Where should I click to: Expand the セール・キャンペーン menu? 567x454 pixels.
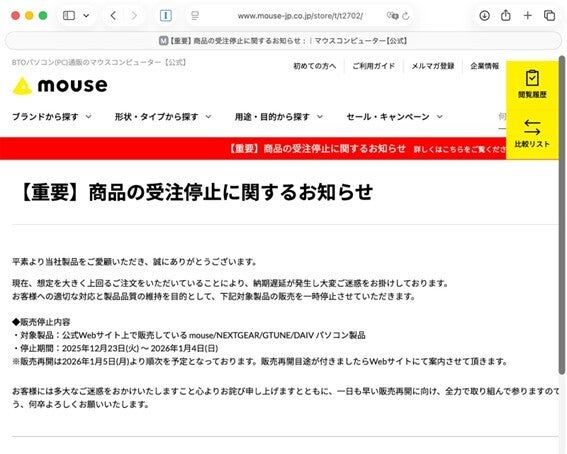click(x=395, y=117)
